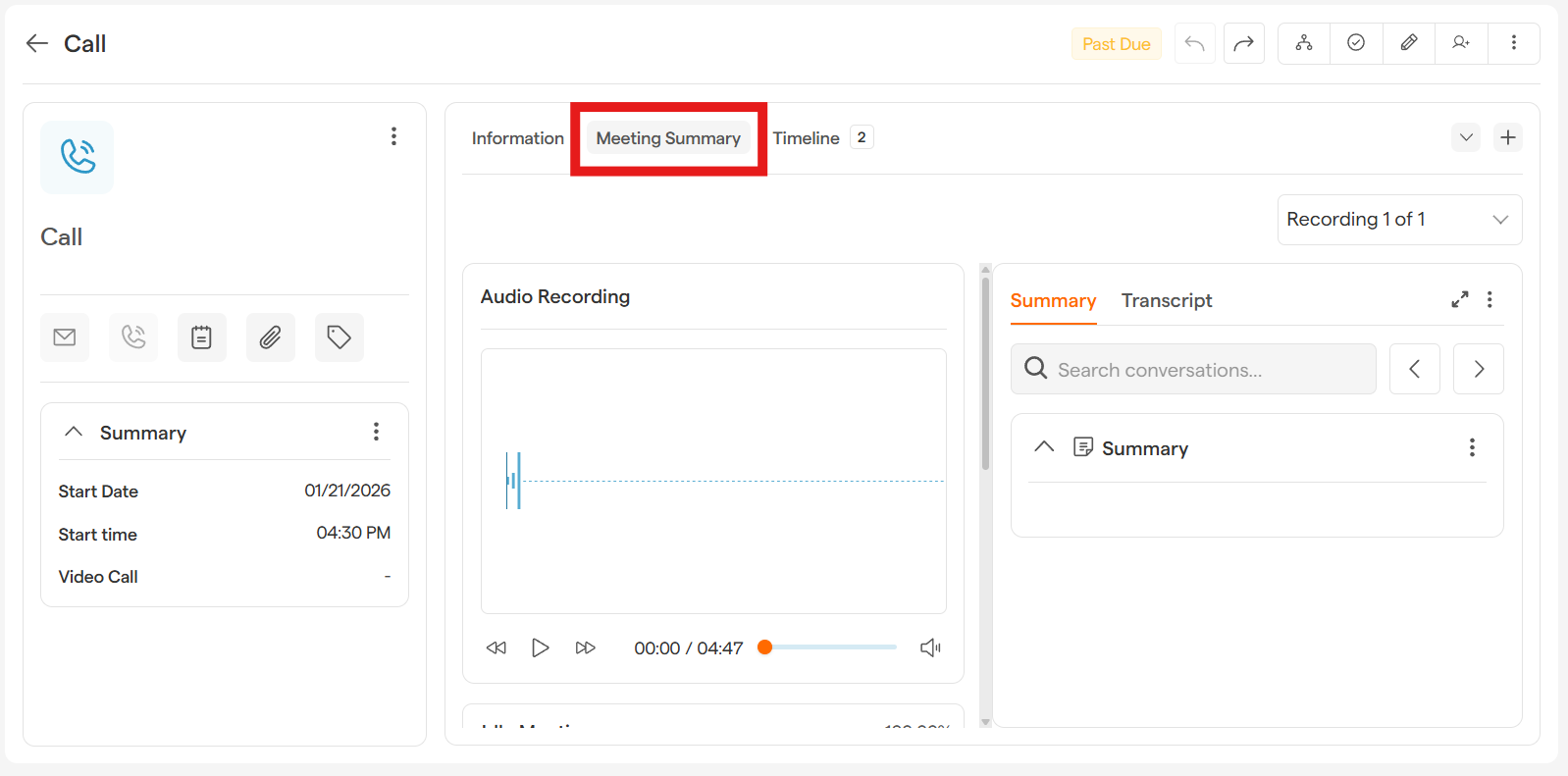This screenshot has height=776, width=1568.
Task: Open the Information tab
Action: click(x=517, y=138)
